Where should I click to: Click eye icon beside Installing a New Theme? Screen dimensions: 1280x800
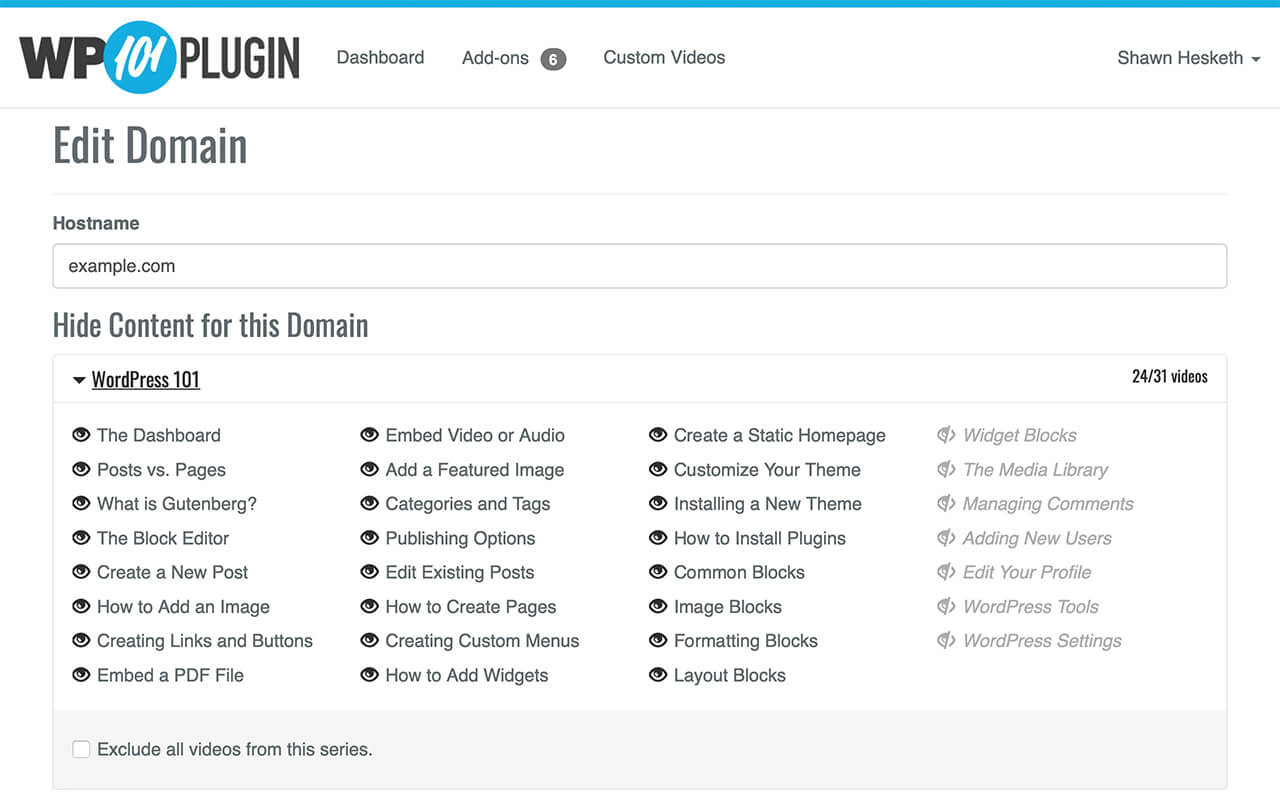pyautogui.click(x=658, y=504)
